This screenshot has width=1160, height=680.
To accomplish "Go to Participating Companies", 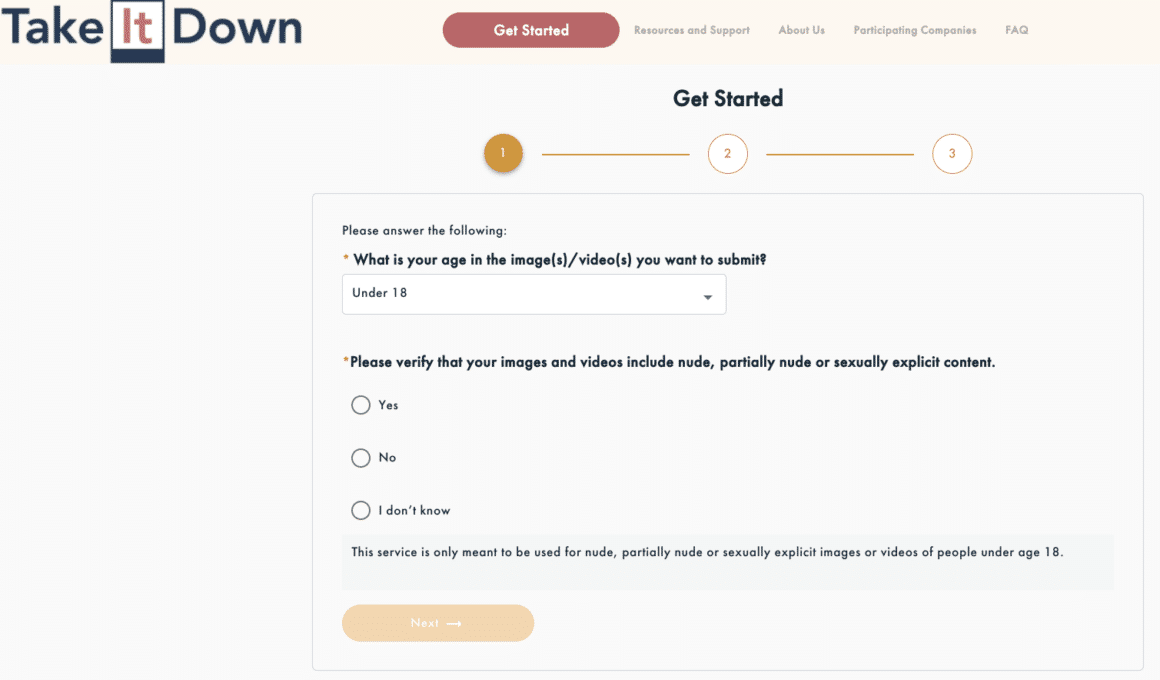I will [915, 30].
